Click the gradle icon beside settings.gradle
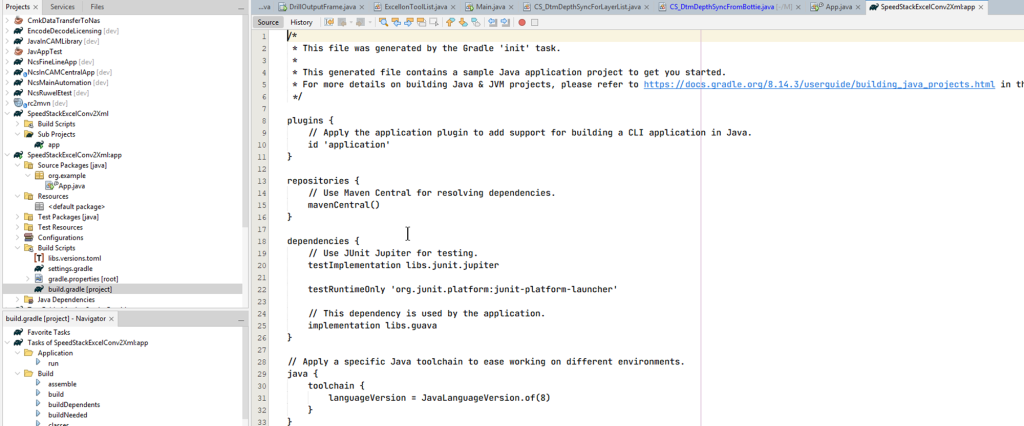The height and width of the screenshot is (426, 1024). coord(39,268)
